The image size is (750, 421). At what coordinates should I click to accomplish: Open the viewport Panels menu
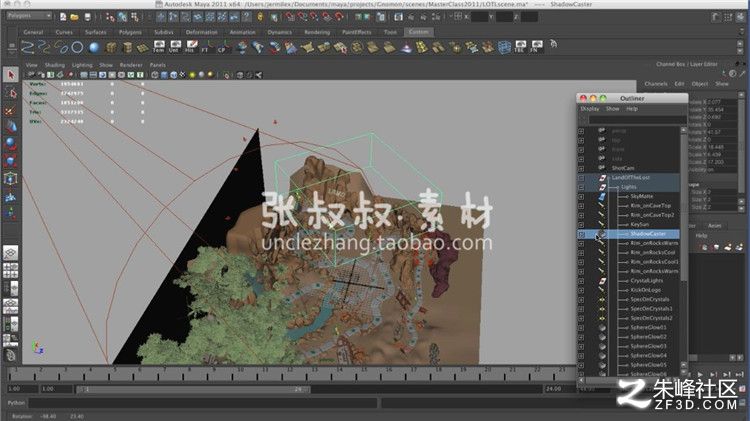(157, 65)
